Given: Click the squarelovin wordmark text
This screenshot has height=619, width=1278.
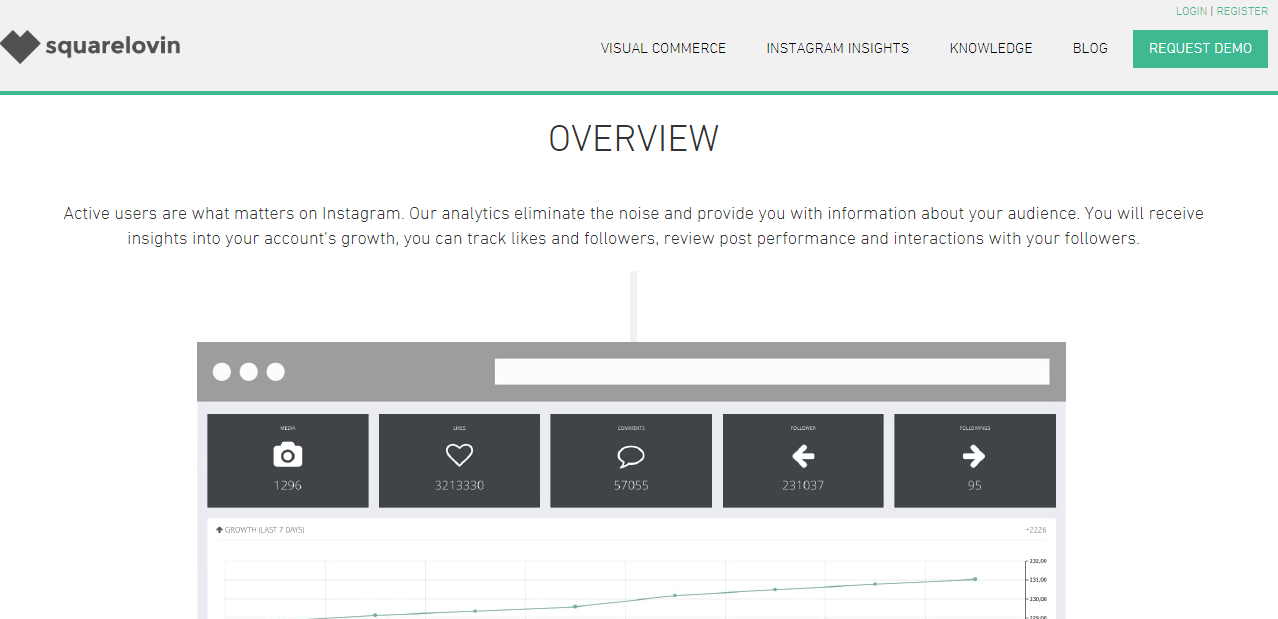Looking at the screenshot, I should tap(113, 46).
